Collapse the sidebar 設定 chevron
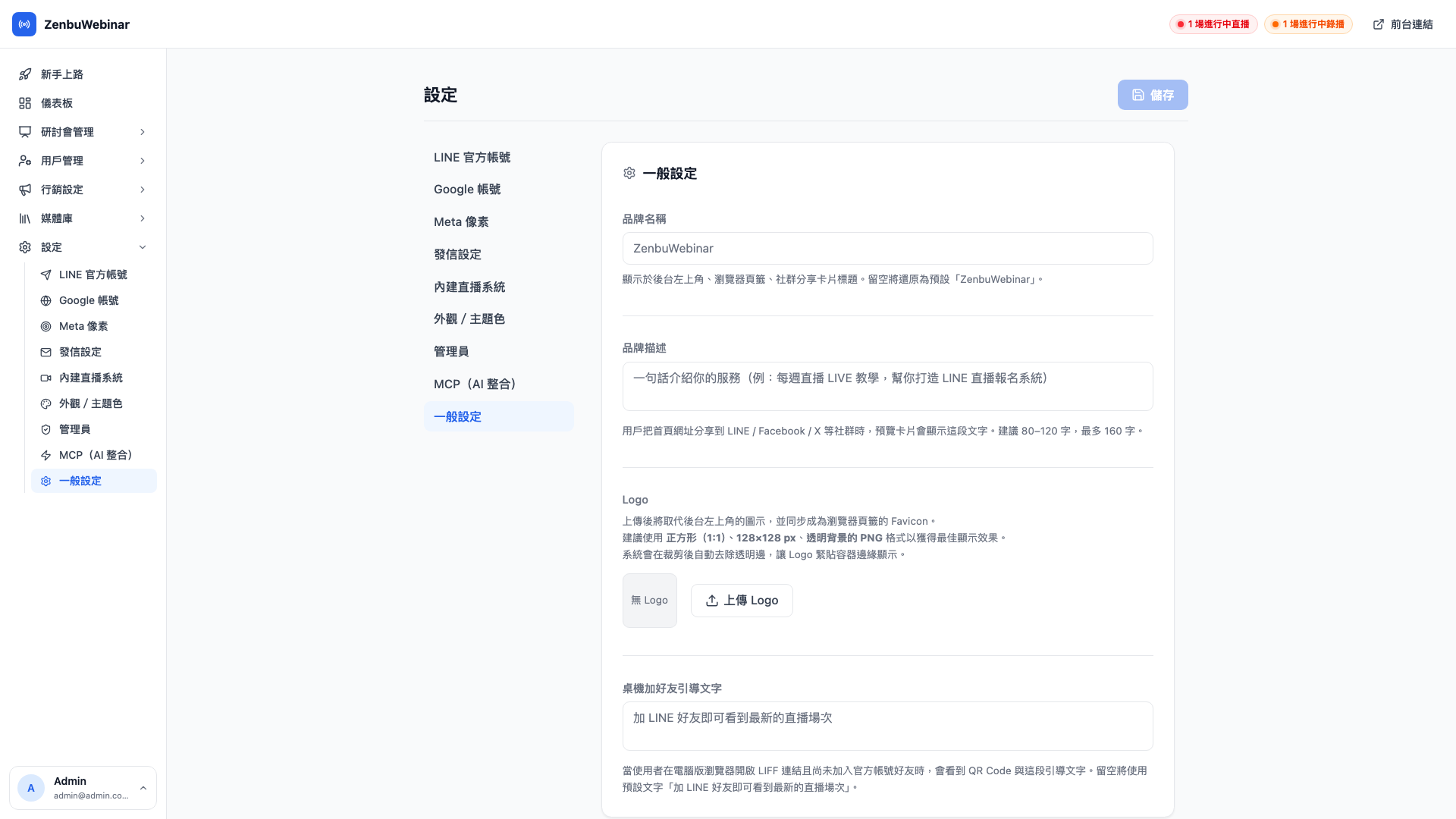Viewport: 1456px width, 819px height. coord(143,247)
